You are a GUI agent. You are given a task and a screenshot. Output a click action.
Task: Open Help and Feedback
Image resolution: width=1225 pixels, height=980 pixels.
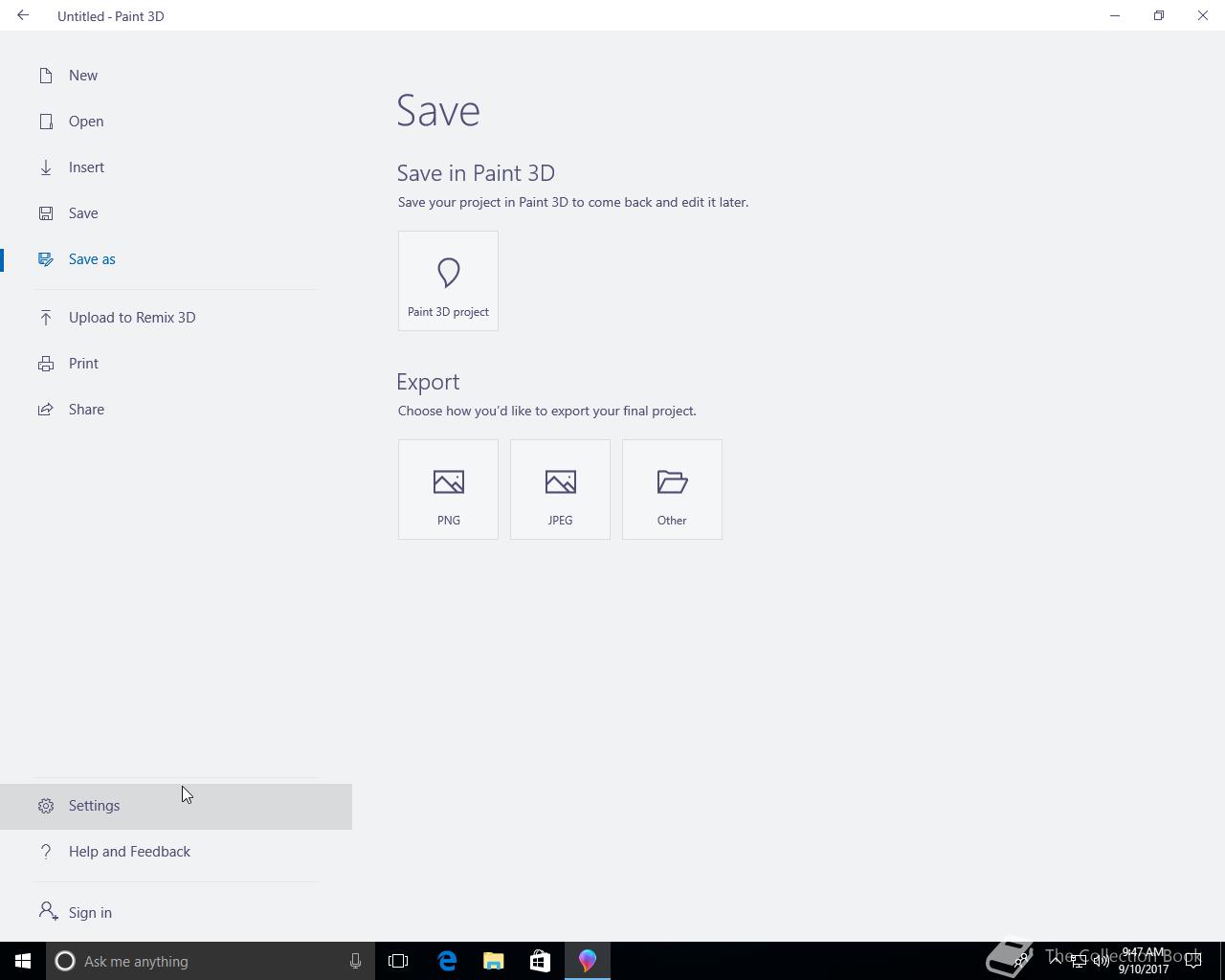[176, 852]
